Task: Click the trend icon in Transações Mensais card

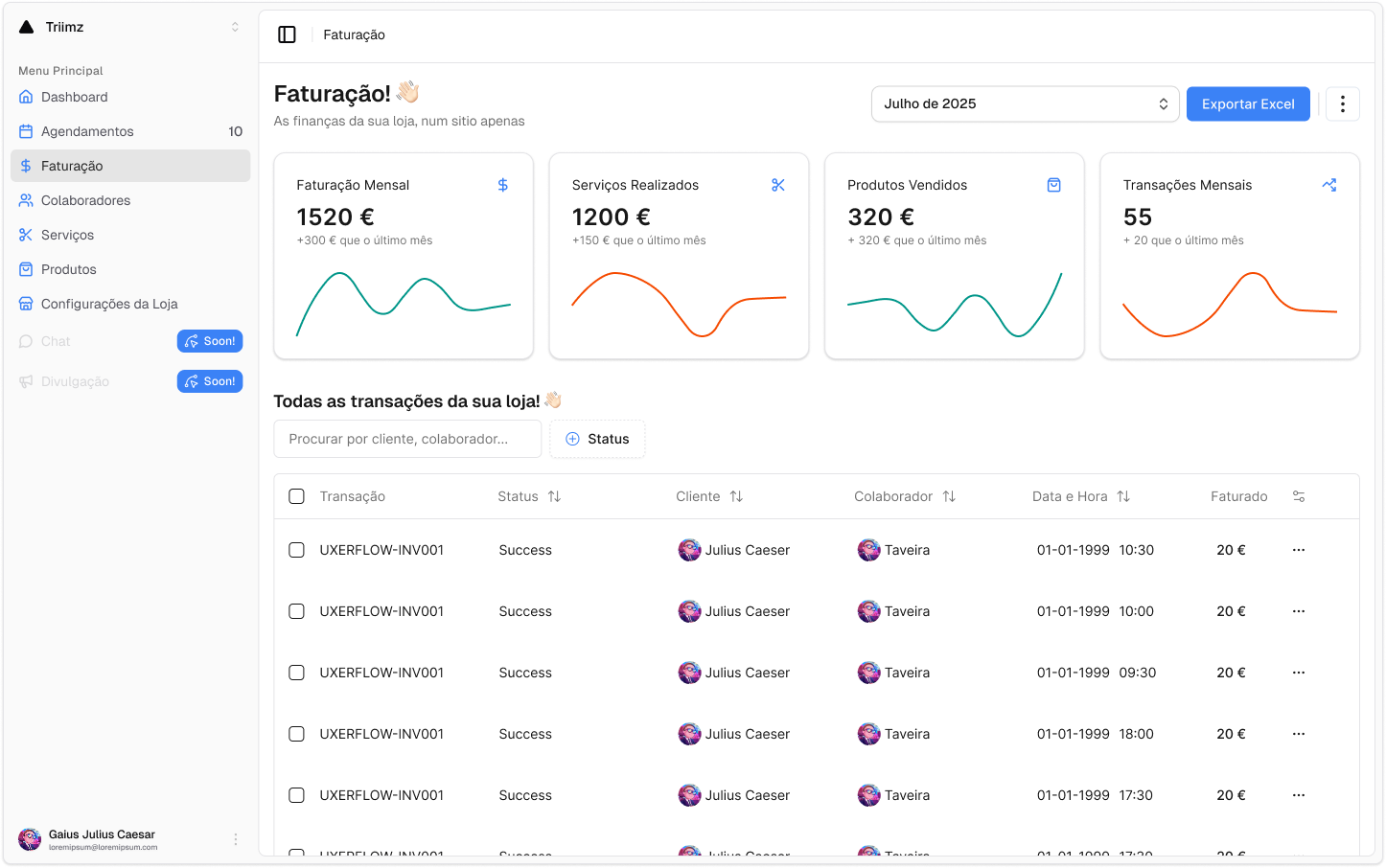Action: tap(1329, 185)
